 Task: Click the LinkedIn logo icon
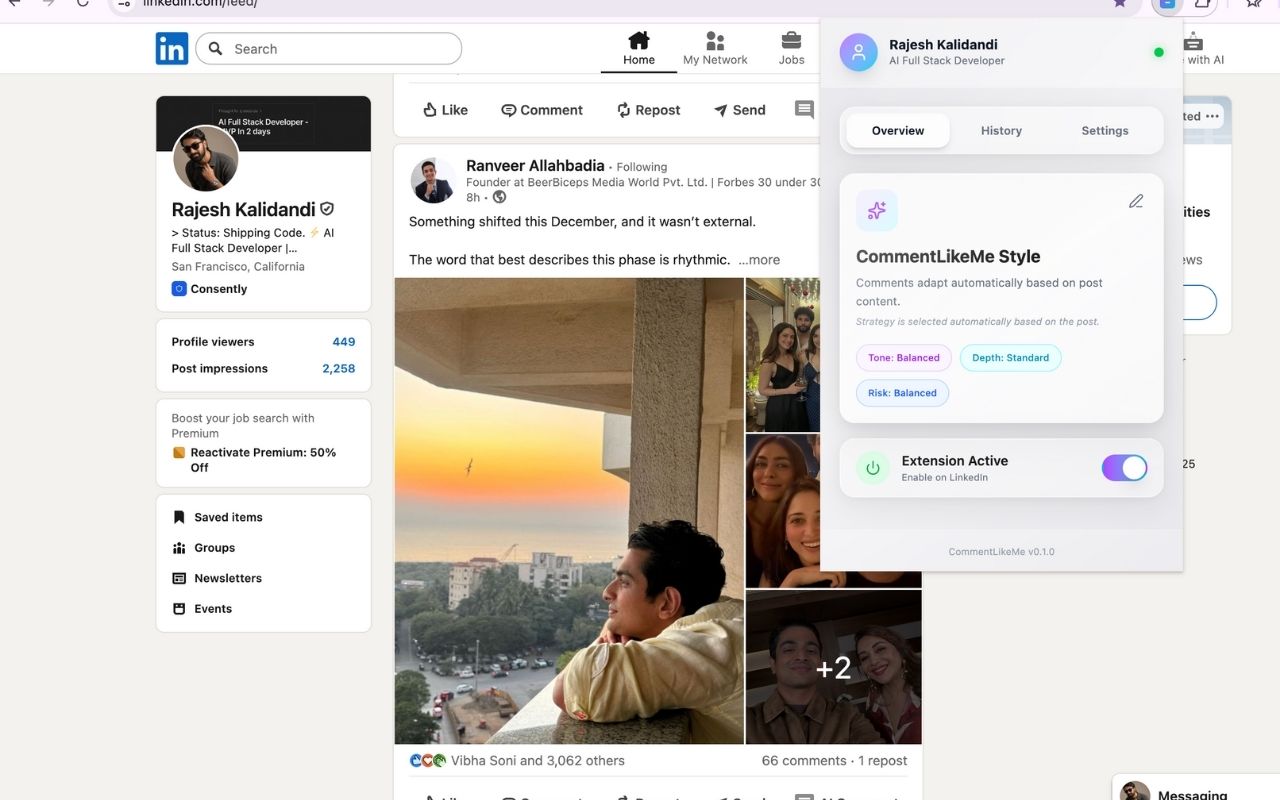pyautogui.click(x=172, y=49)
